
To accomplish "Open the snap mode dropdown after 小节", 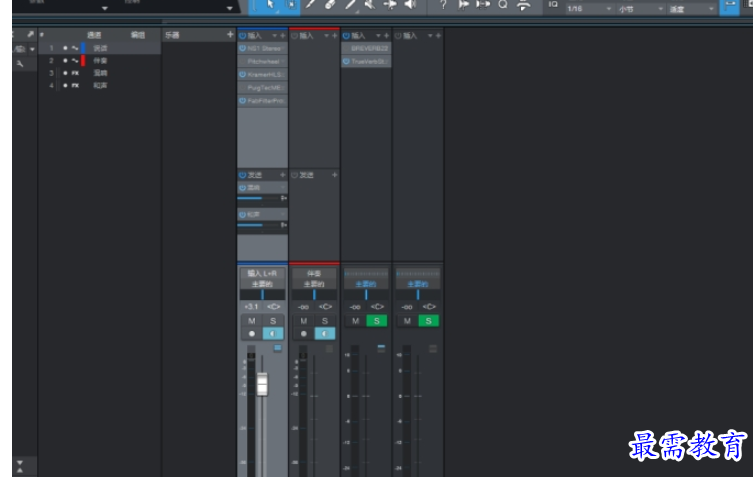I will [x=692, y=9].
